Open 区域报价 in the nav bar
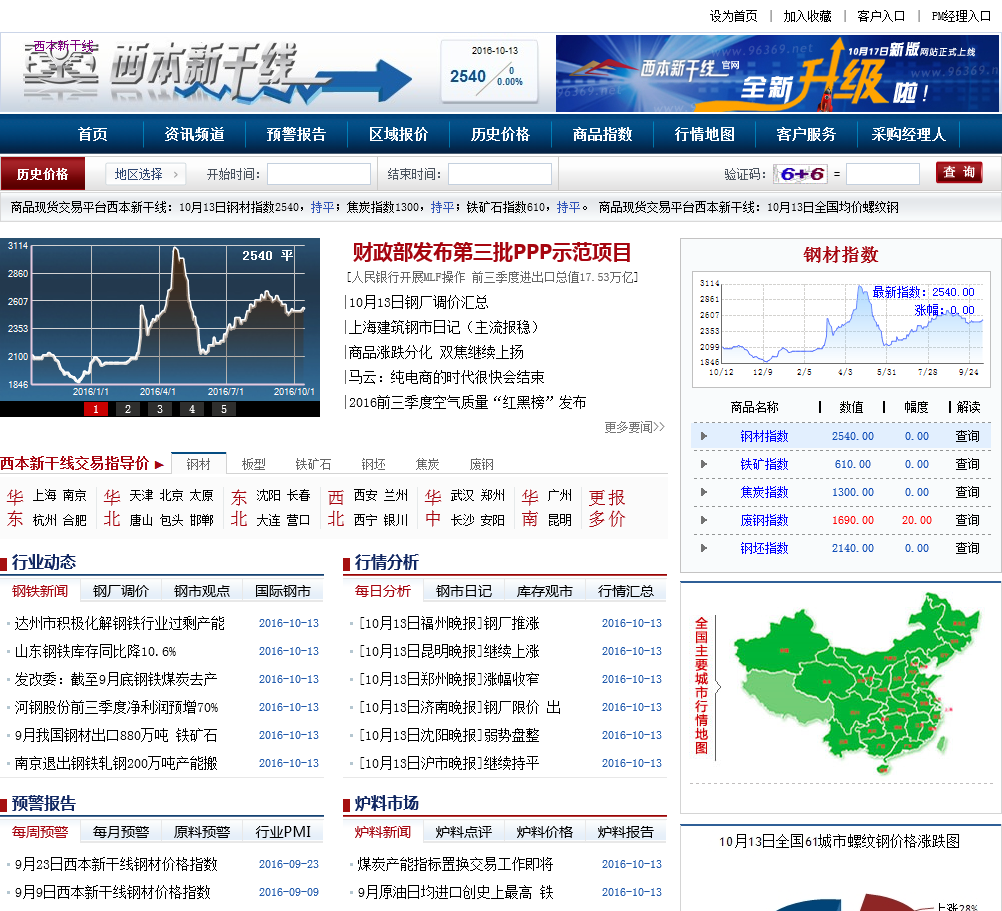1002x911 pixels. point(398,134)
